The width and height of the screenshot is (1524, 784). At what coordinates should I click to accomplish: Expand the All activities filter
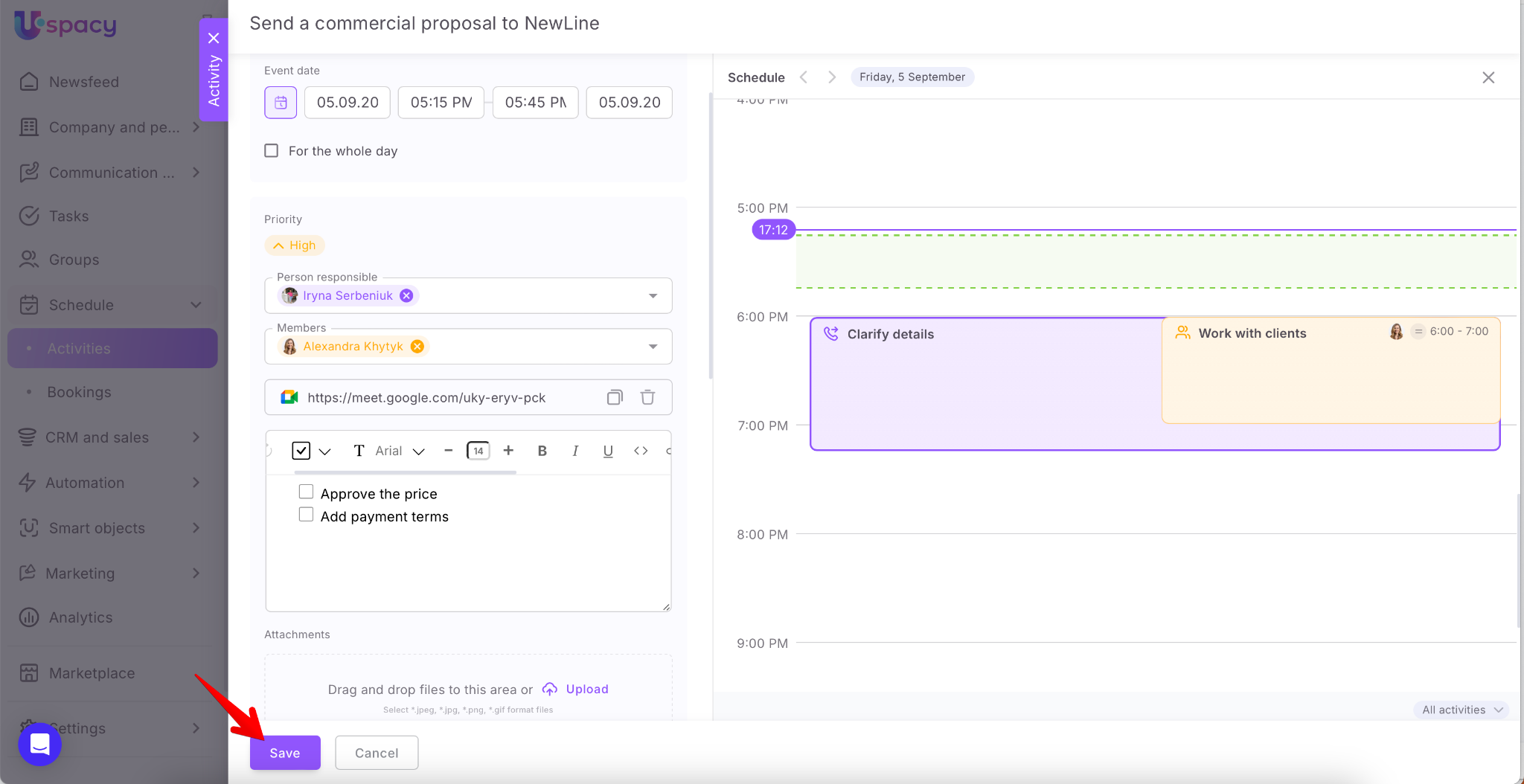[x=1461, y=710]
